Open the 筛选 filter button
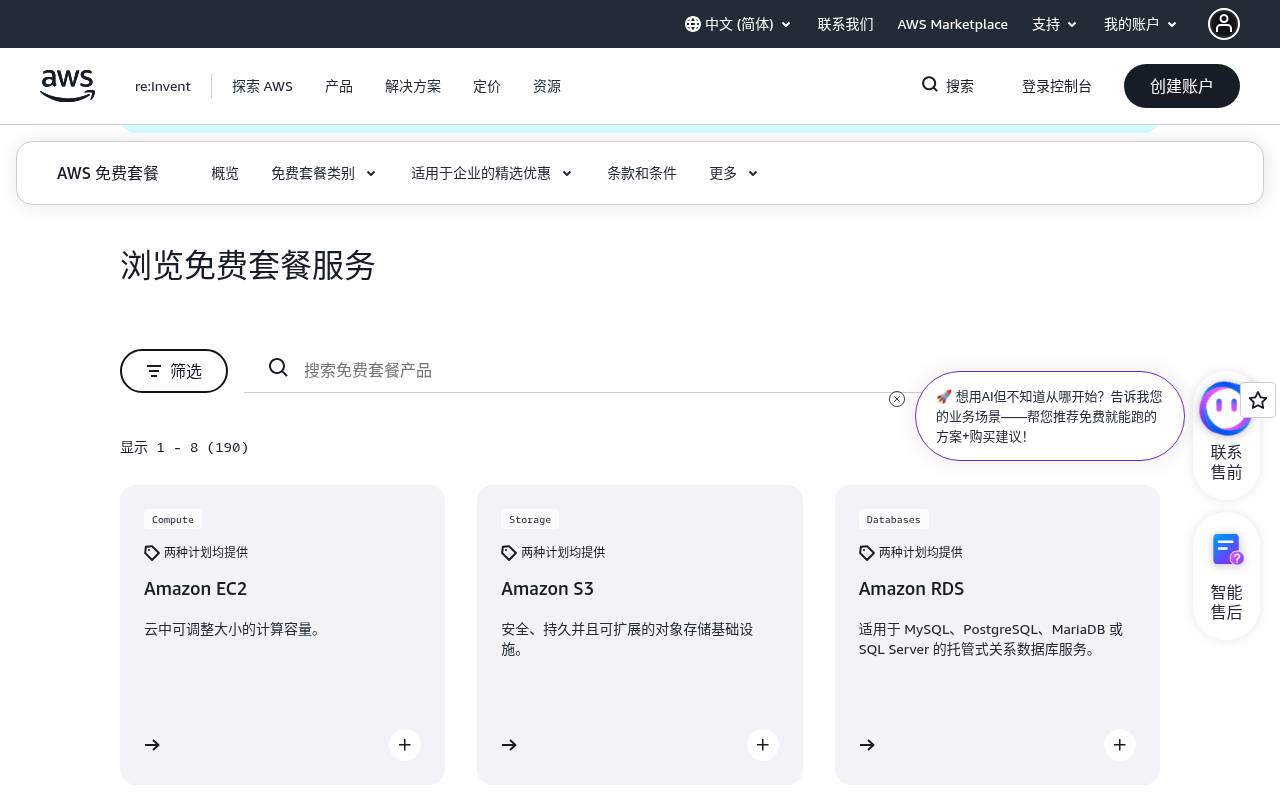The height and width of the screenshot is (800, 1280). [174, 371]
